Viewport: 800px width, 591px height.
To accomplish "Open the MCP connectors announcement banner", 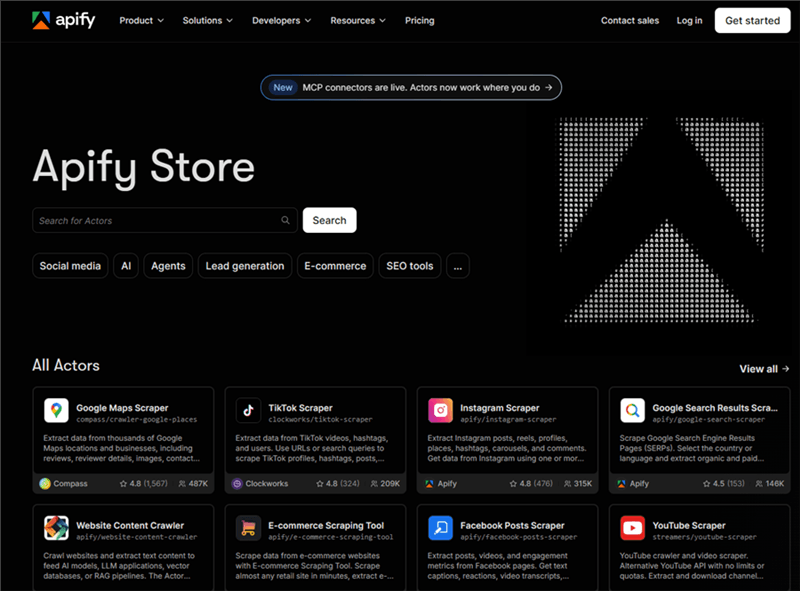I will [x=411, y=87].
